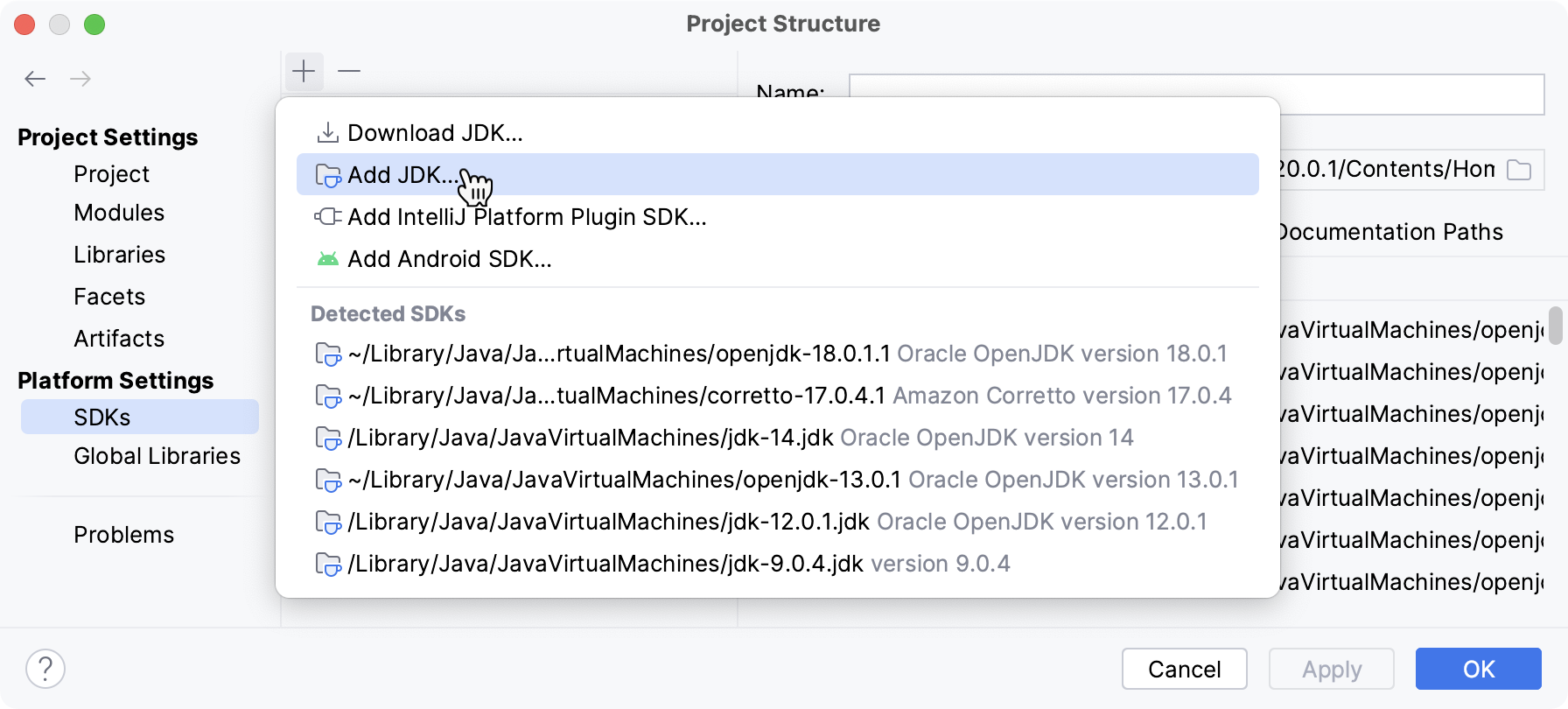Choose Download JDK... from the popup

(777, 133)
